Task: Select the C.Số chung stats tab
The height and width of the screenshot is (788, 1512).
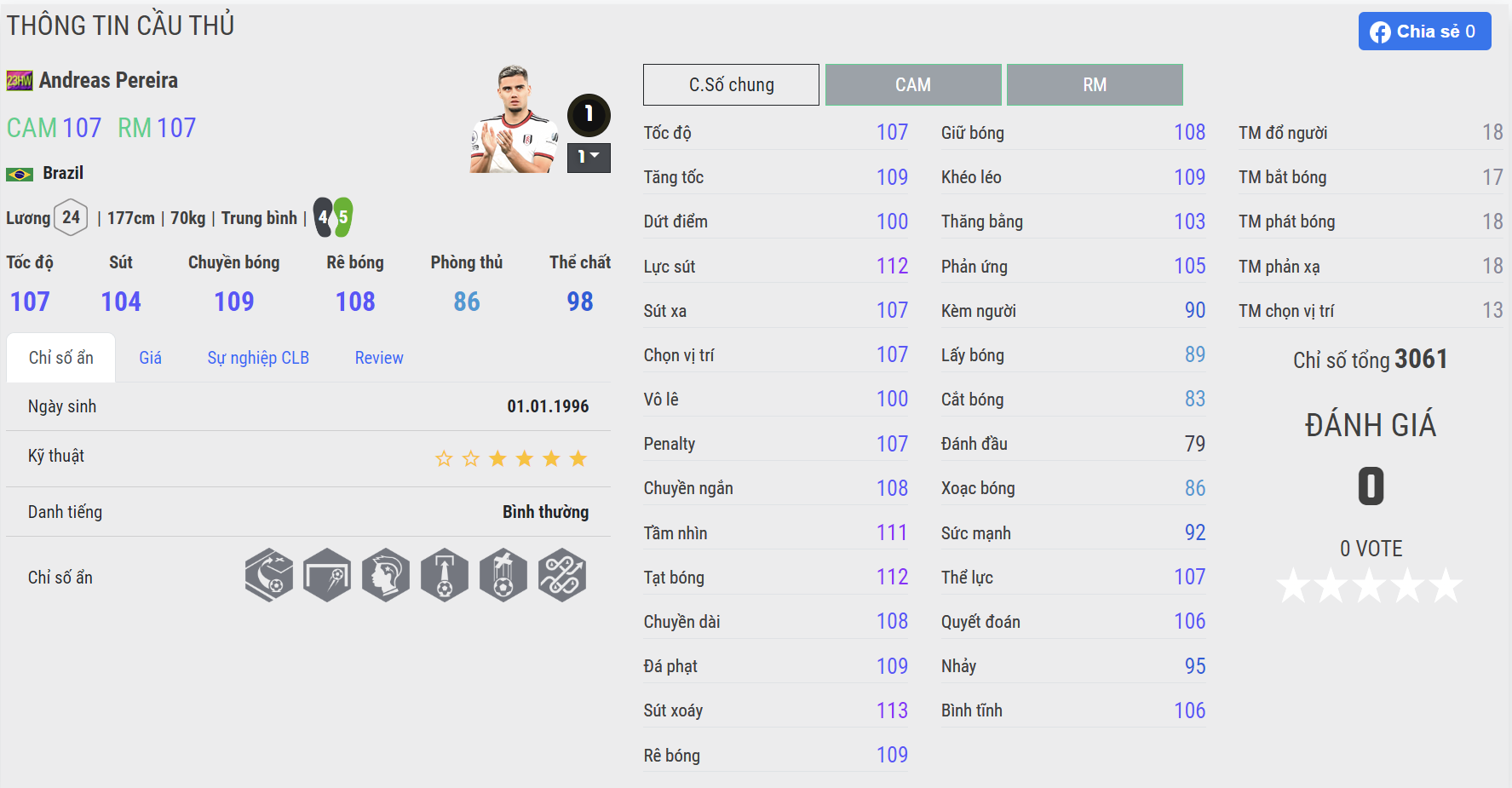Action: 731,84
